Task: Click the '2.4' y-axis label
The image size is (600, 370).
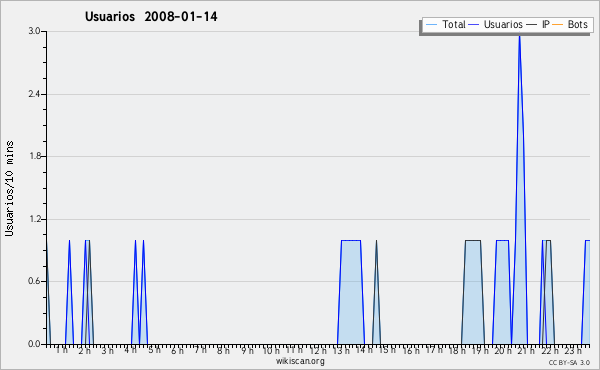Action: (x=34, y=94)
